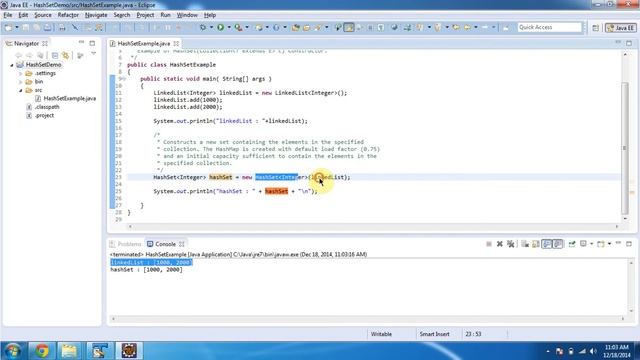Switch to the Java EE perspective button
Image resolution: width=640 pixels, height=360 pixels.
click(x=621, y=28)
